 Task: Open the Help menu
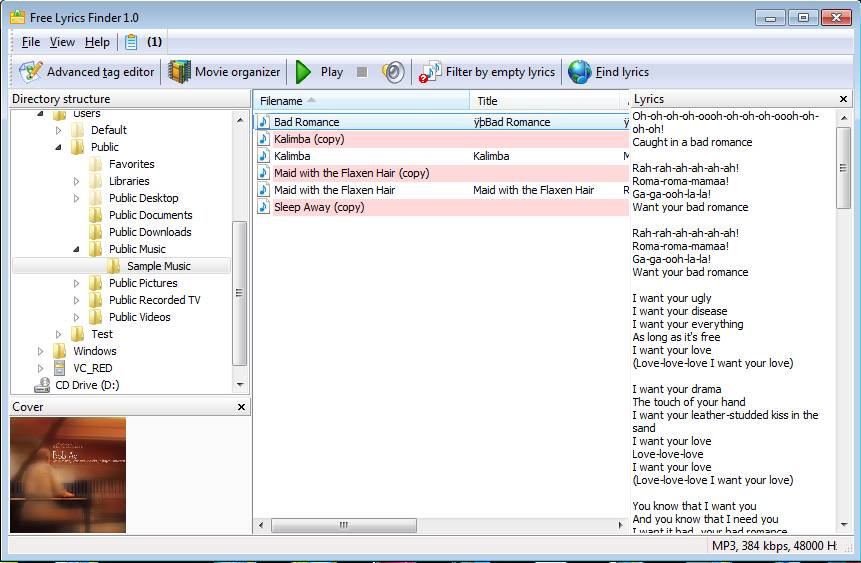coord(97,42)
